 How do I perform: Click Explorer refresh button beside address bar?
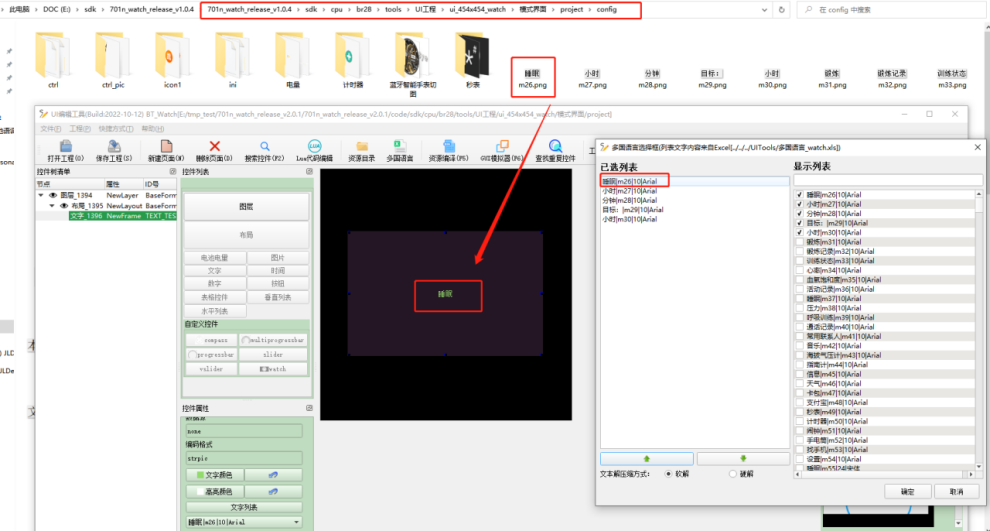(x=782, y=10)
